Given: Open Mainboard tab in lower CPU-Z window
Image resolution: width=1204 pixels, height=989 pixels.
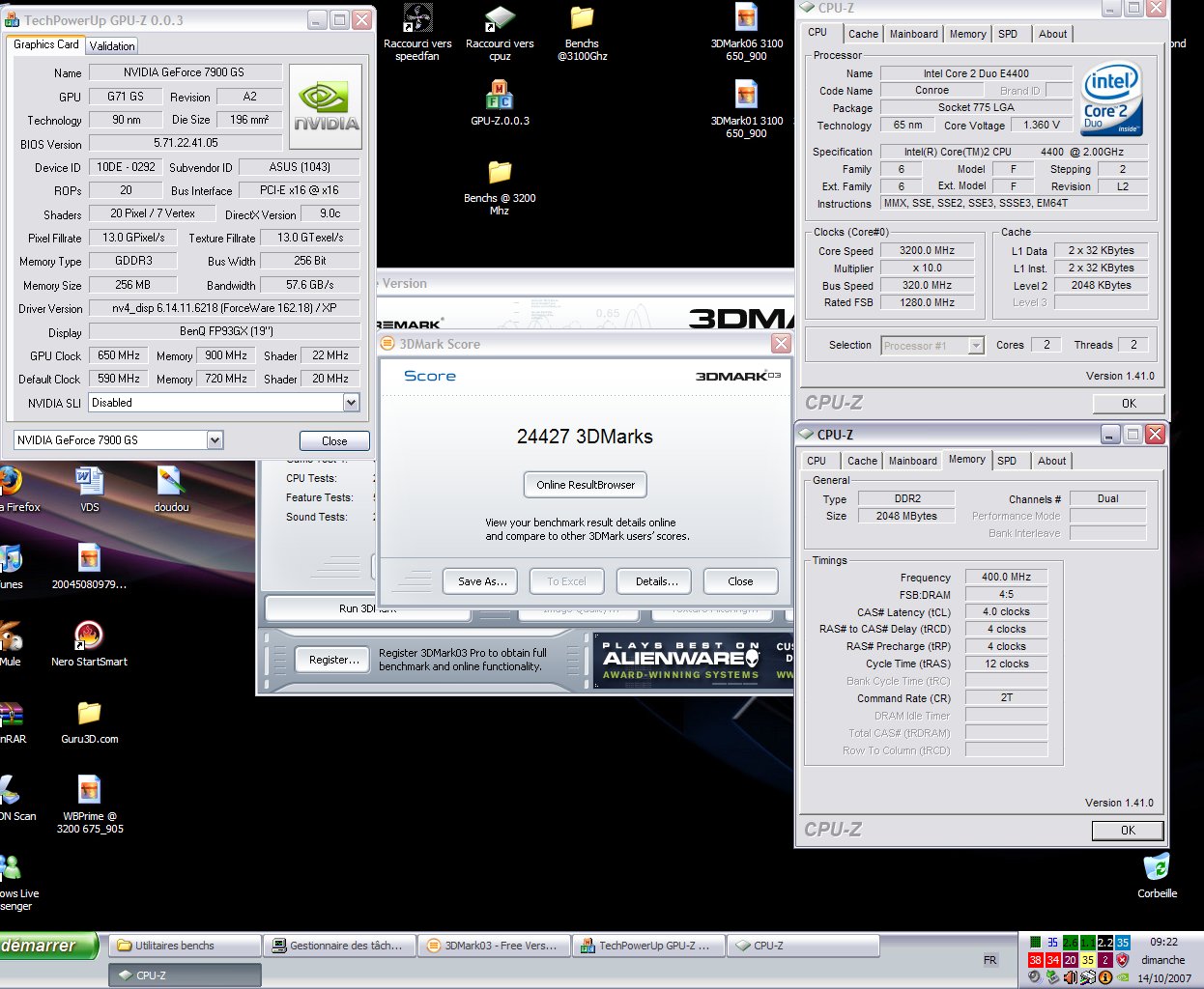Looking at the screenshot, I should [912, 462].
